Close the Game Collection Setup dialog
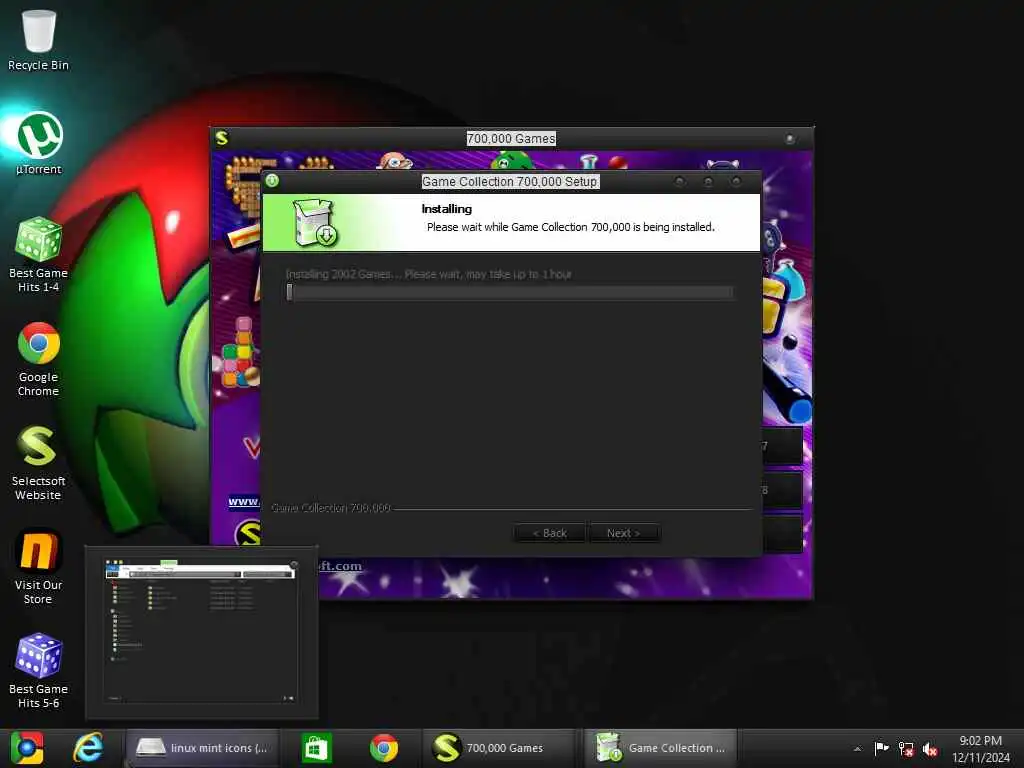 736,181
